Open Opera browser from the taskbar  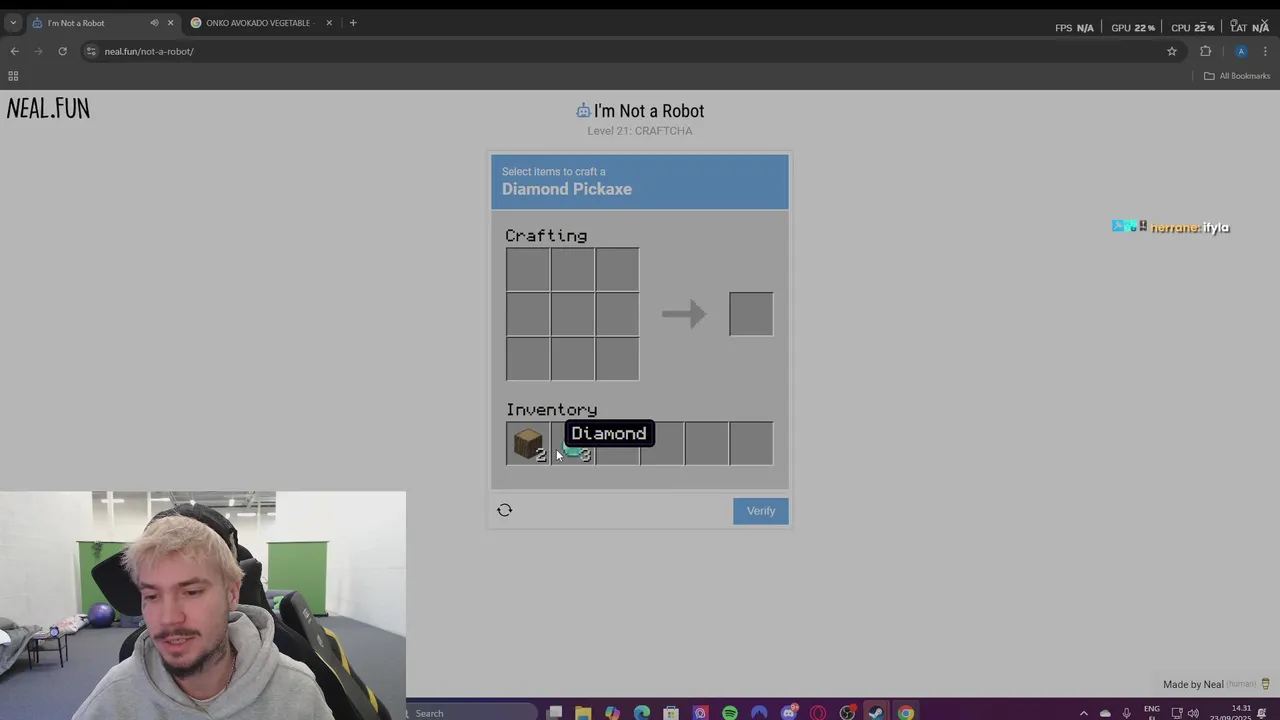click(818, 713)
